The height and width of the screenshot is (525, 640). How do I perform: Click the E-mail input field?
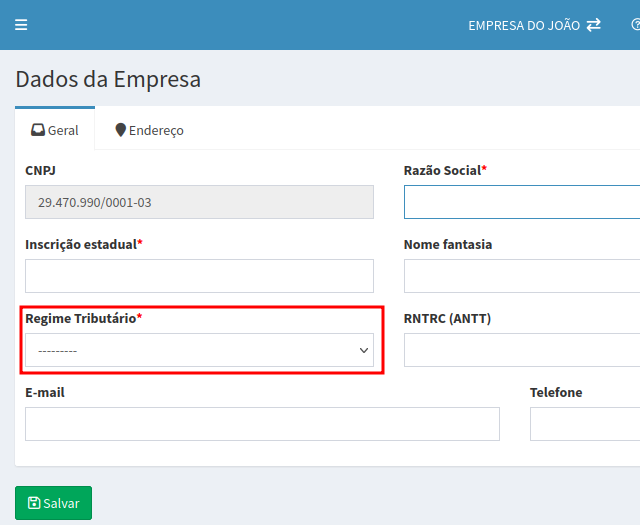[x=262, y=424]
